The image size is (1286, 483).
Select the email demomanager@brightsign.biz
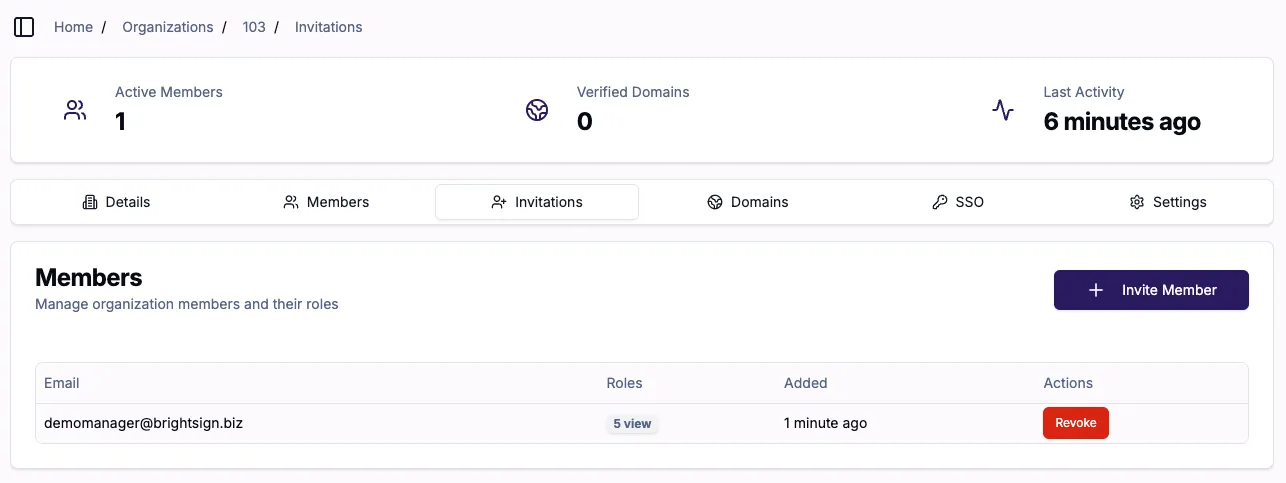click(x=144, y=423)
